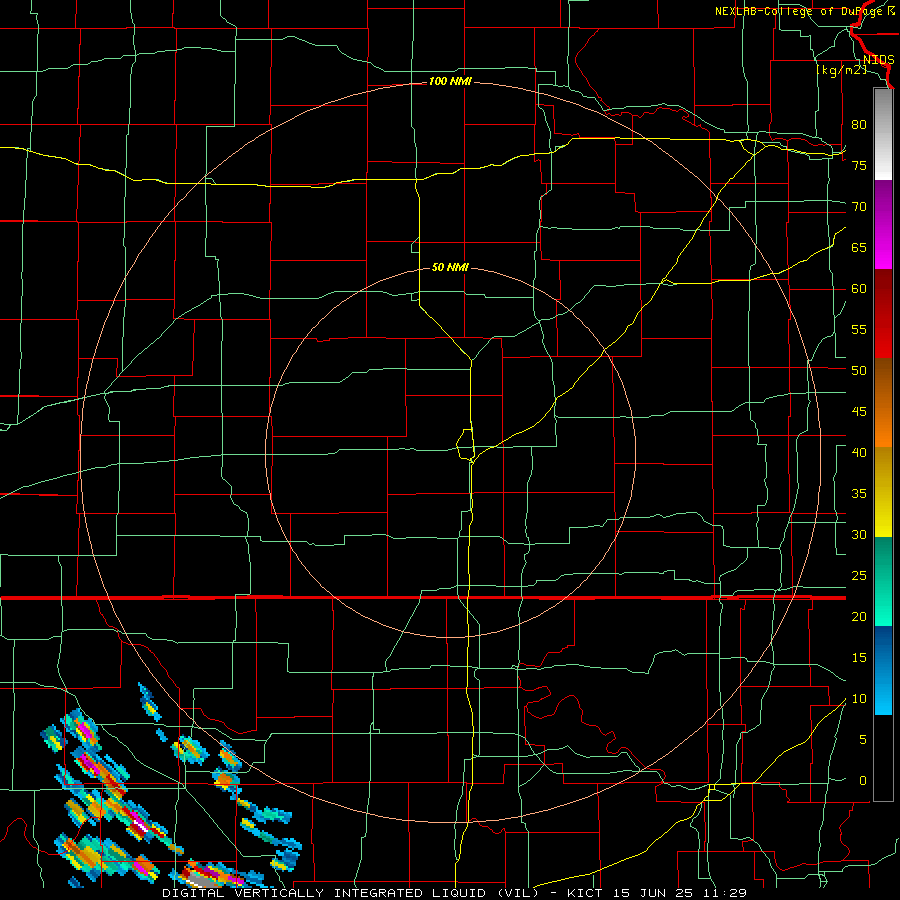Click the yellow segment of color bar
The width and height of the screenshot is (900, 900).
pyautogui.click(x=883, y=492)
